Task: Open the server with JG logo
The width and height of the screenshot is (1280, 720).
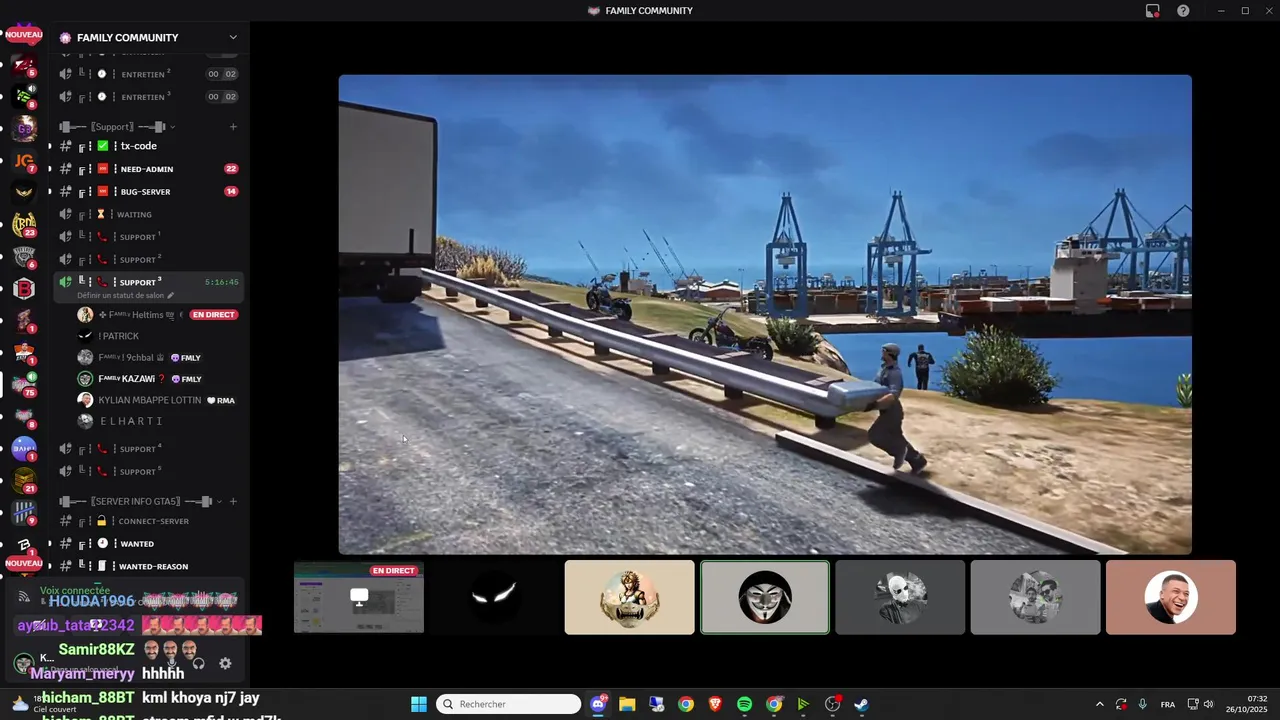Action: point(24,160)
